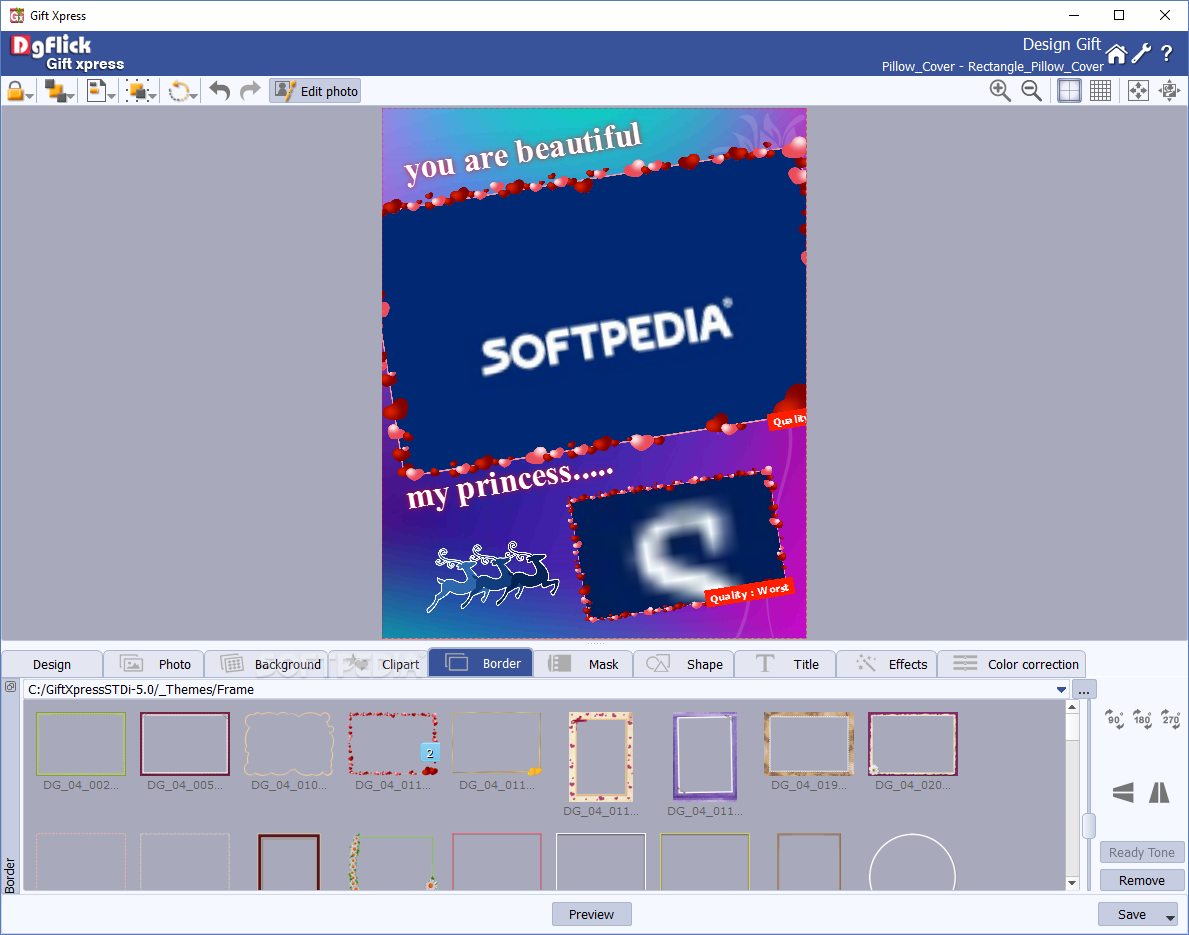Click the Remove button

[x=1141, y=880]
